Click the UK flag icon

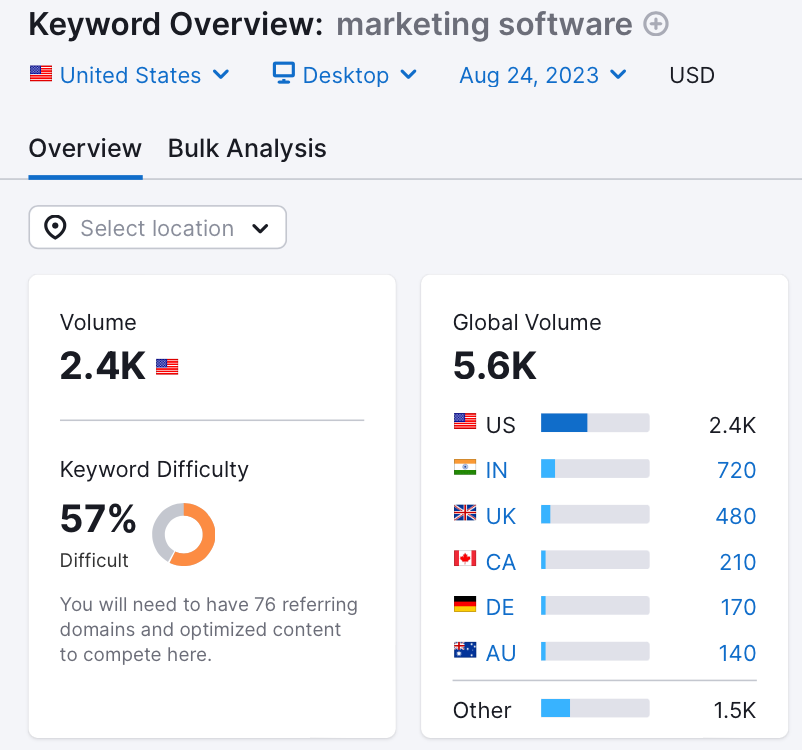point(465,515)
